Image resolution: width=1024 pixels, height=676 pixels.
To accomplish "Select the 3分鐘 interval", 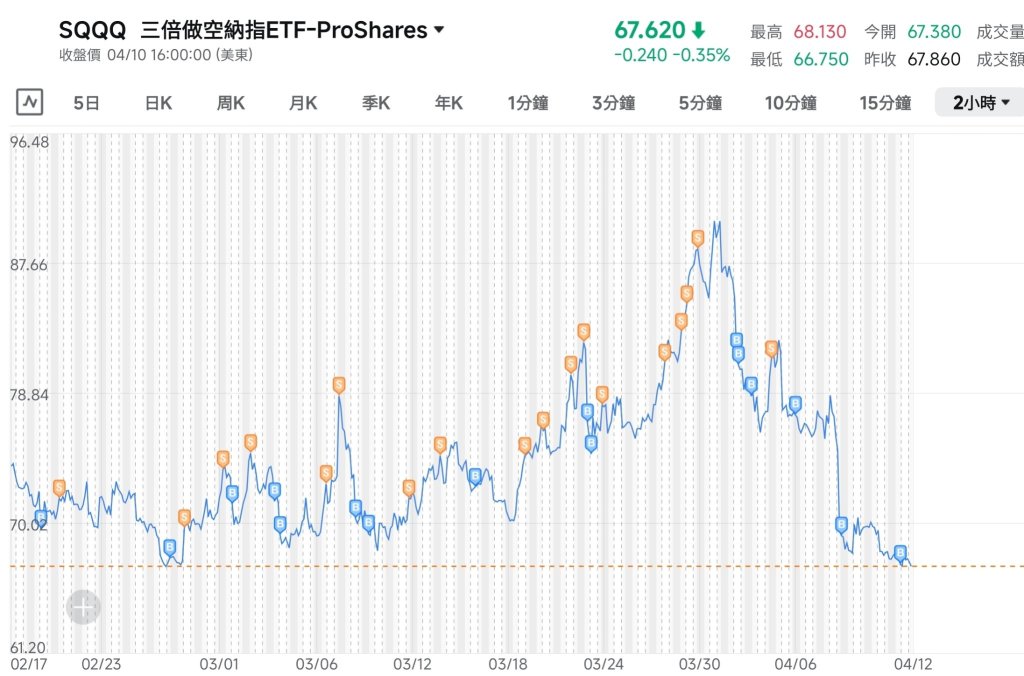I will [x=613, y=103].
